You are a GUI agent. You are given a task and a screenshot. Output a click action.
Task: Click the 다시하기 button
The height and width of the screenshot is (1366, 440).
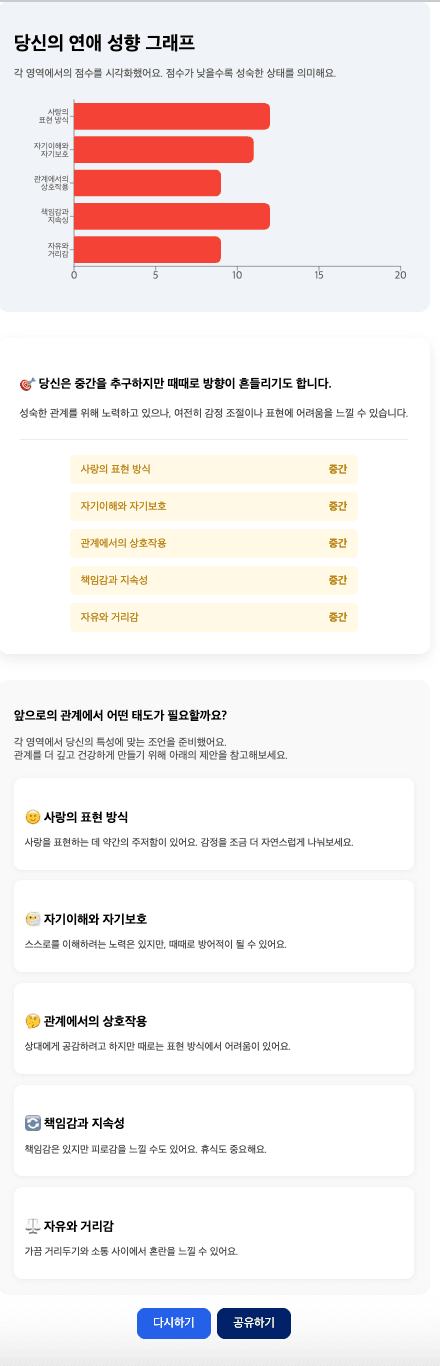click(x=174, y=1323)
